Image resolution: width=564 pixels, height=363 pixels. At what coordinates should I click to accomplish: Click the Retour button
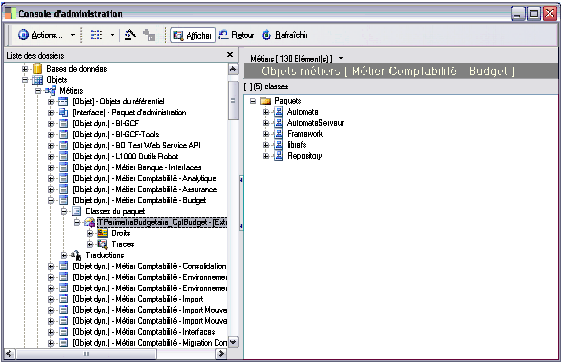pos(236,35)
